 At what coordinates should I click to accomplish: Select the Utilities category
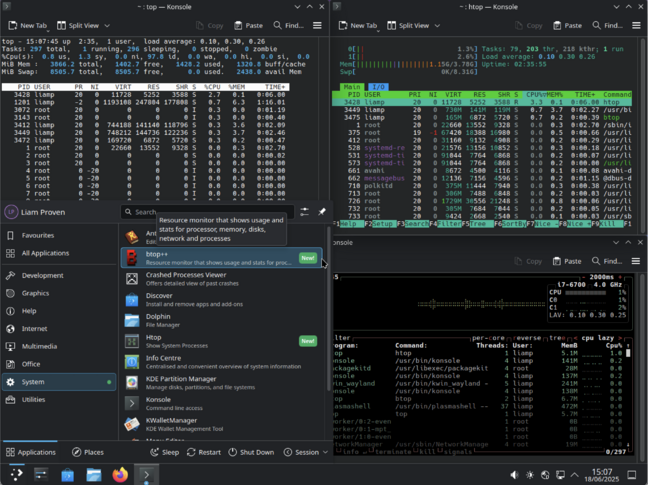coord(59,400)
